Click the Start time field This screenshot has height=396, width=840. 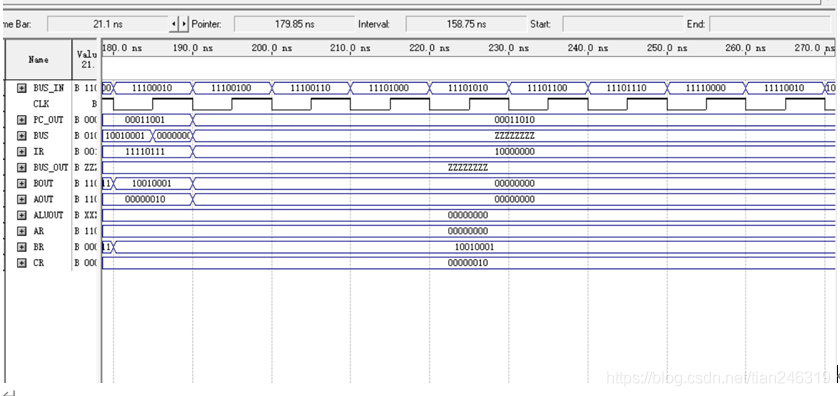[622, 24]
